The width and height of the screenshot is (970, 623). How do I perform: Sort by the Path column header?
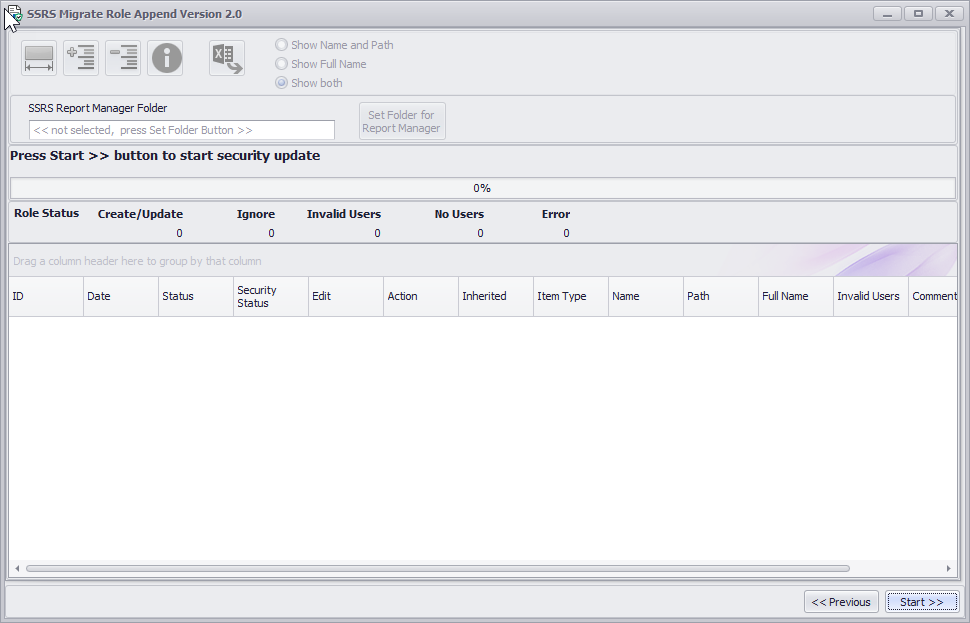point(721,296)
